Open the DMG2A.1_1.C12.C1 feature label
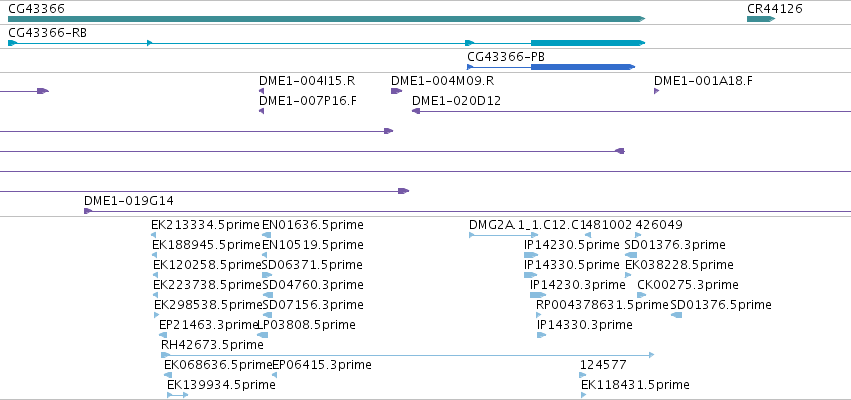This screenshot has height=400, width=851. (x=526, y=225)
